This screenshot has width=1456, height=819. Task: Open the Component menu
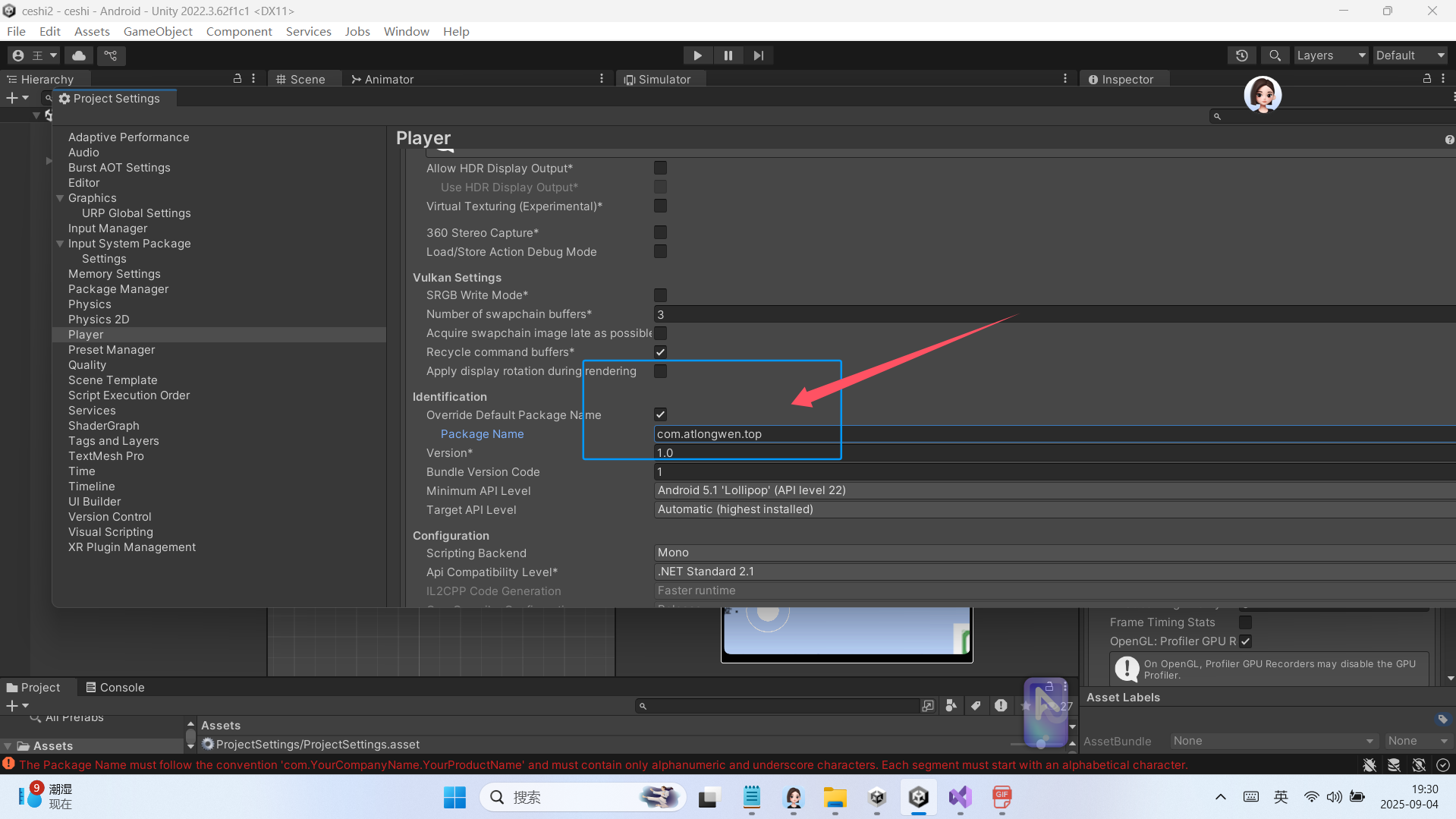pos(239,31)
